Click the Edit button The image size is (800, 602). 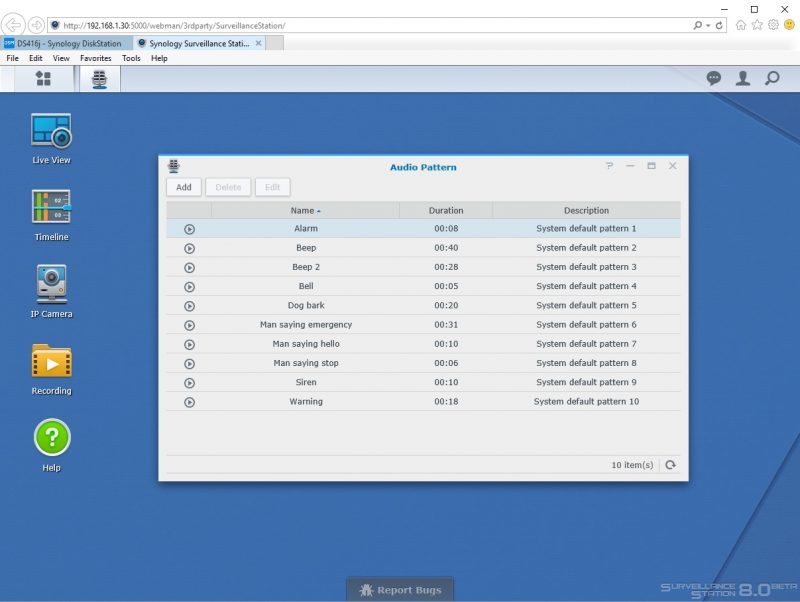[272, 187]
